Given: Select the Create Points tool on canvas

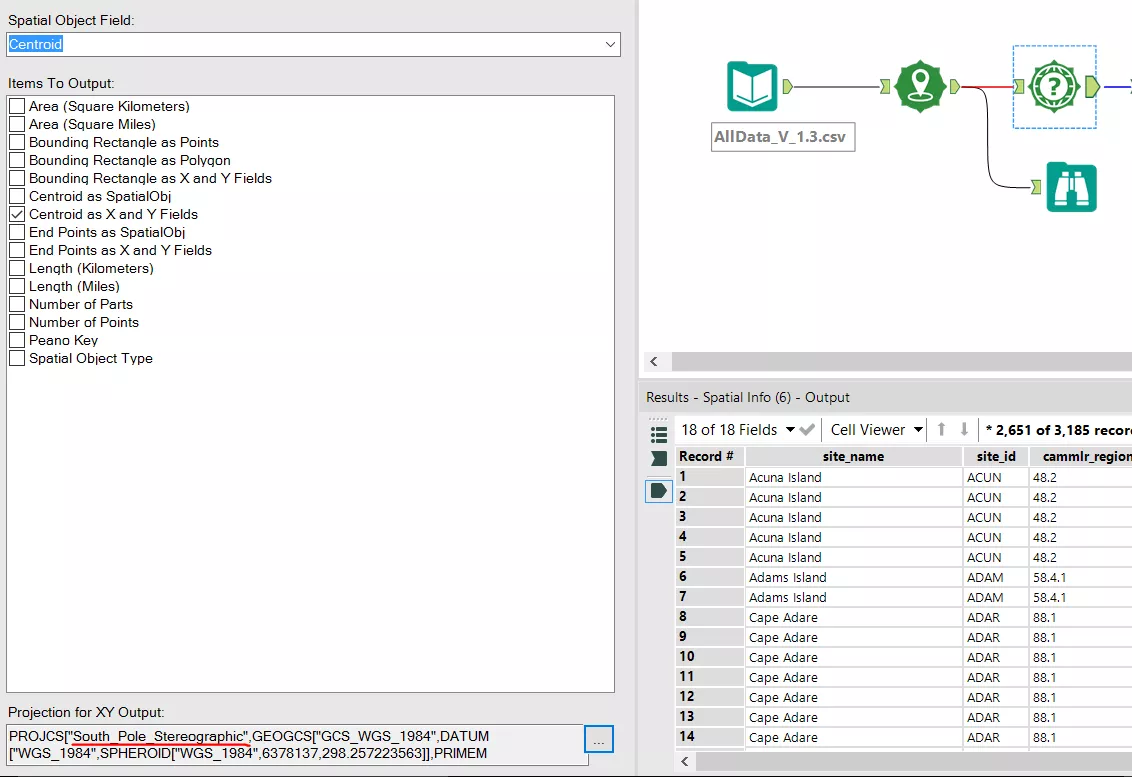Looking at the screenshot, I should [920, 87].
